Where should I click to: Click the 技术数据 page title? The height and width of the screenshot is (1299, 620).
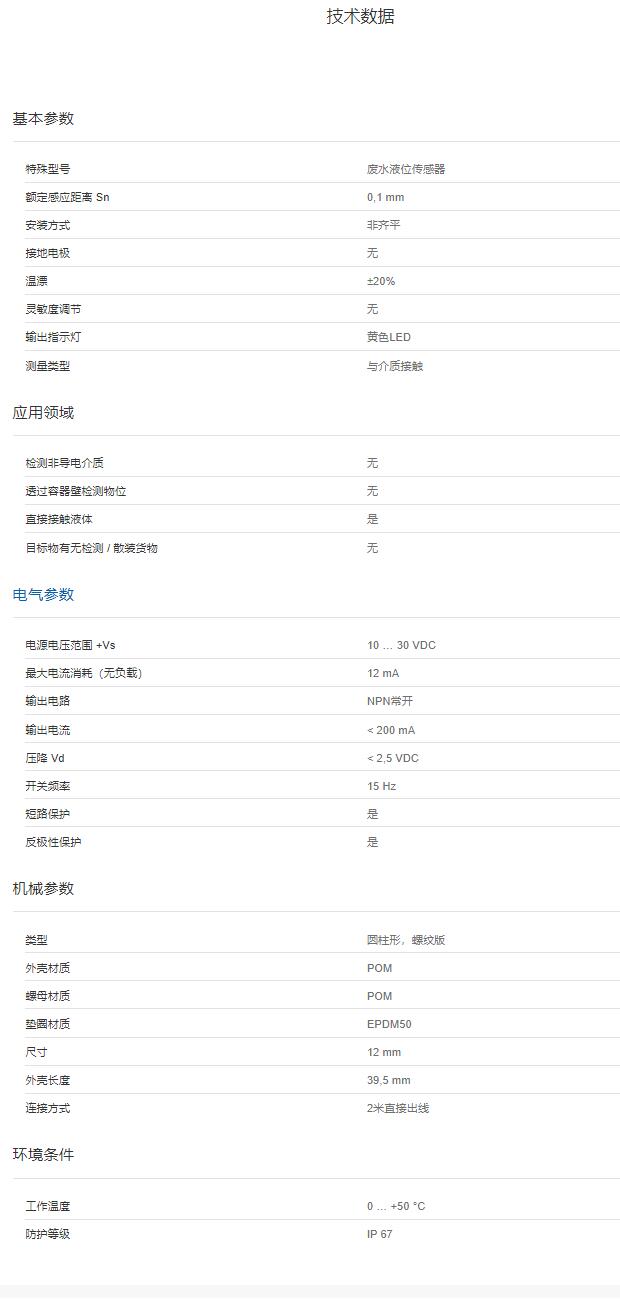coord(360,17)
